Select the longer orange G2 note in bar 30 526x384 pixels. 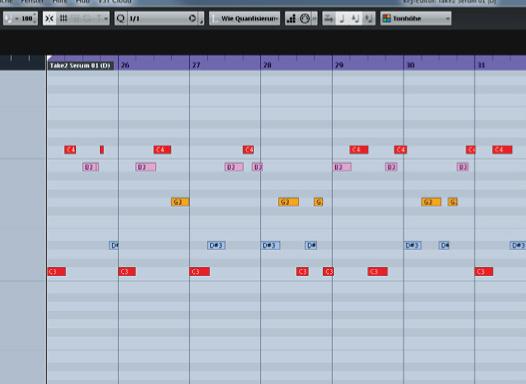(x=431, y=202)
